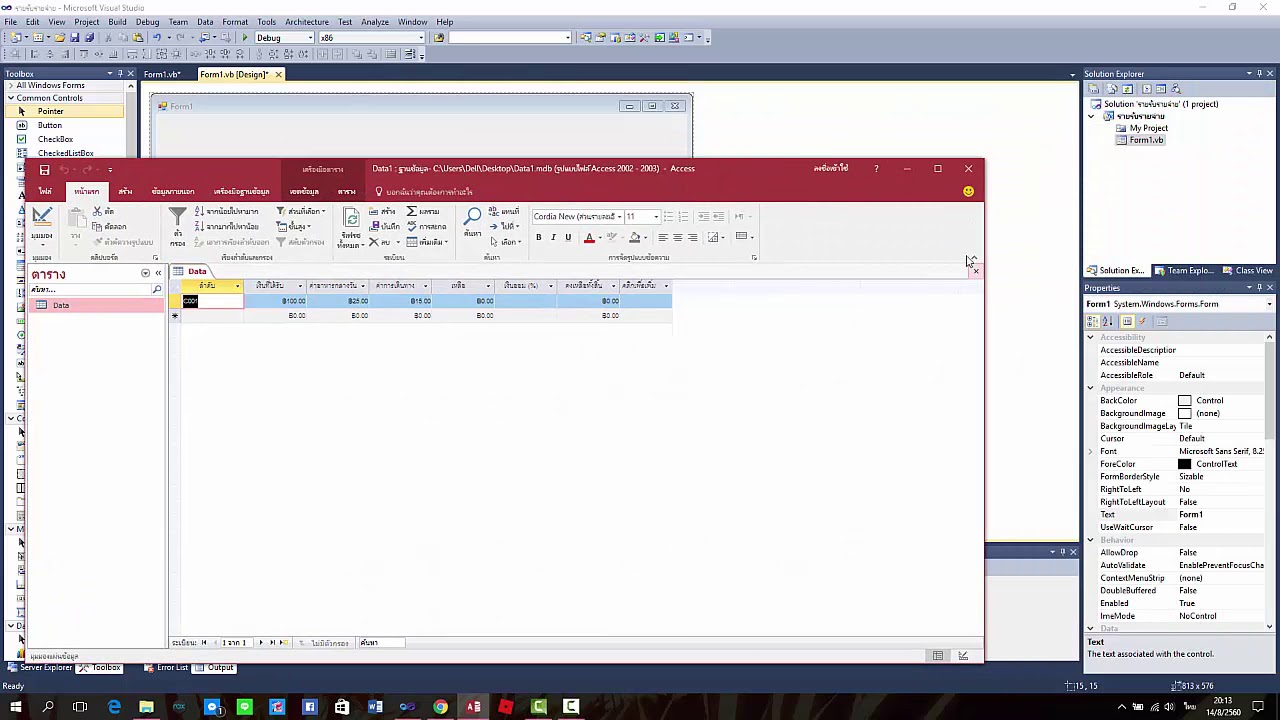Open the Cordia New font name dropdown

click(x=619, y=217)
